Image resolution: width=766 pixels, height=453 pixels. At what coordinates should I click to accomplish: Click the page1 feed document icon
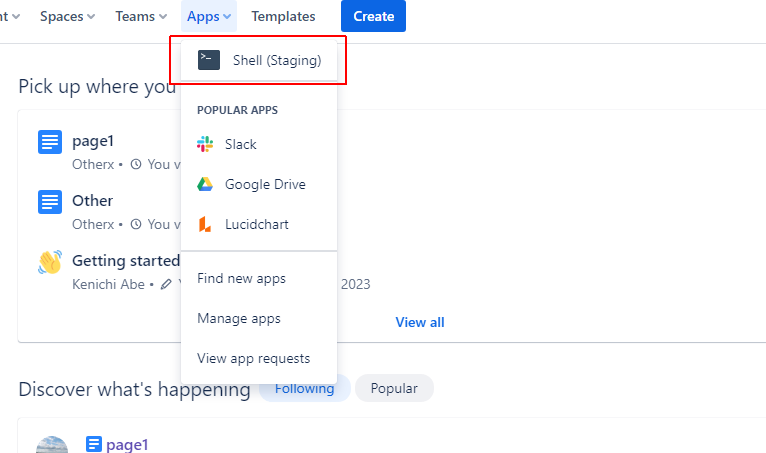point(94,444)
